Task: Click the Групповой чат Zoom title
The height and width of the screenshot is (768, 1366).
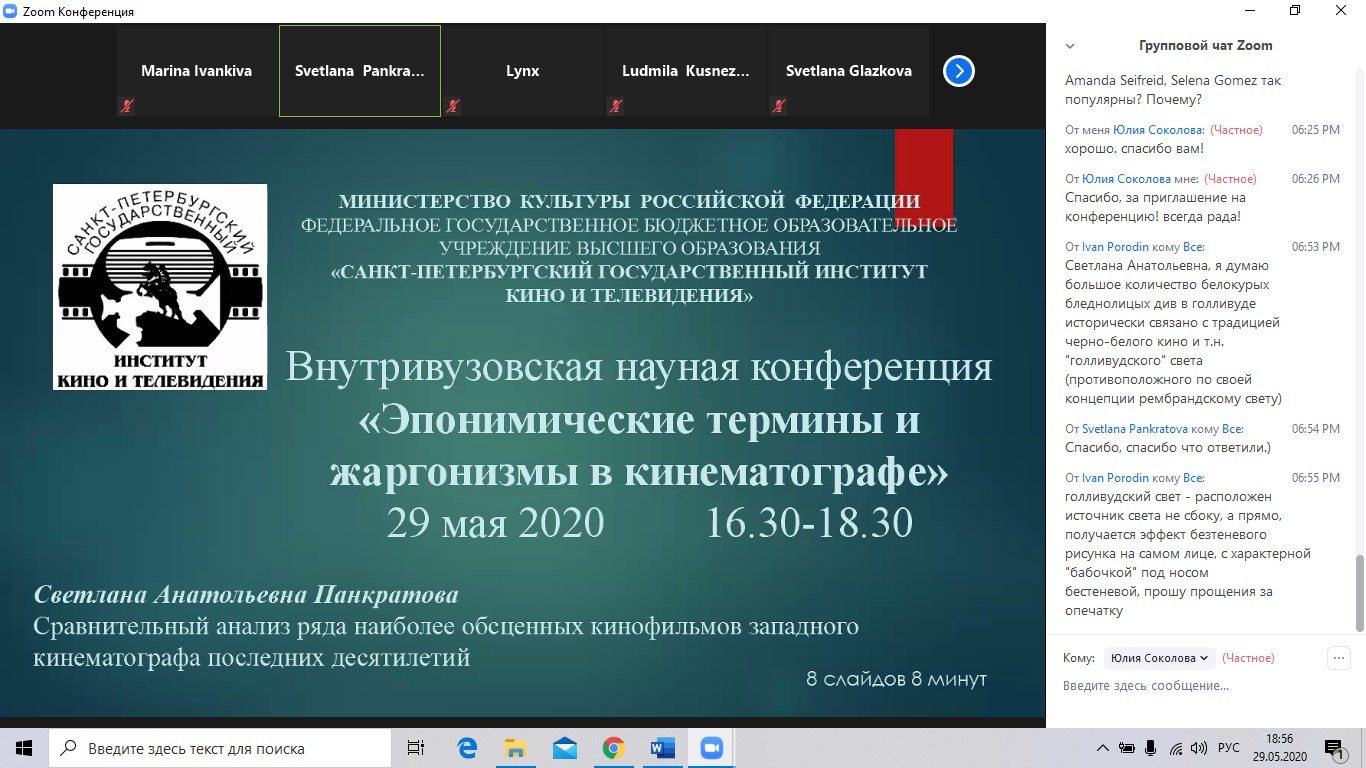Action: [1206, 46]
